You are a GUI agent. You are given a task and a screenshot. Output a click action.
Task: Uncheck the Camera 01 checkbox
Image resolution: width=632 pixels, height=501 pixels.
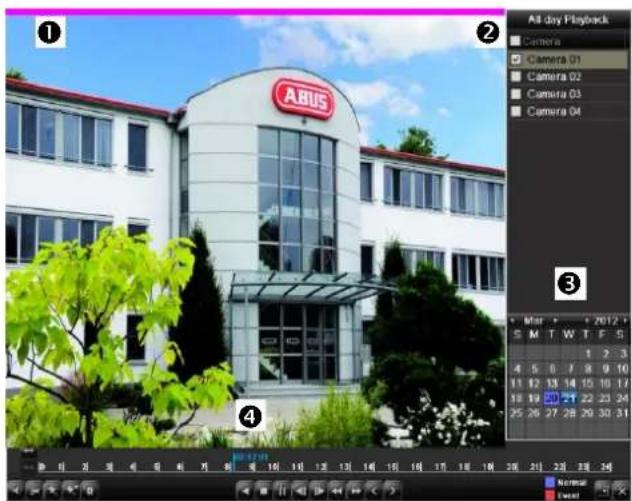[516, 59]
